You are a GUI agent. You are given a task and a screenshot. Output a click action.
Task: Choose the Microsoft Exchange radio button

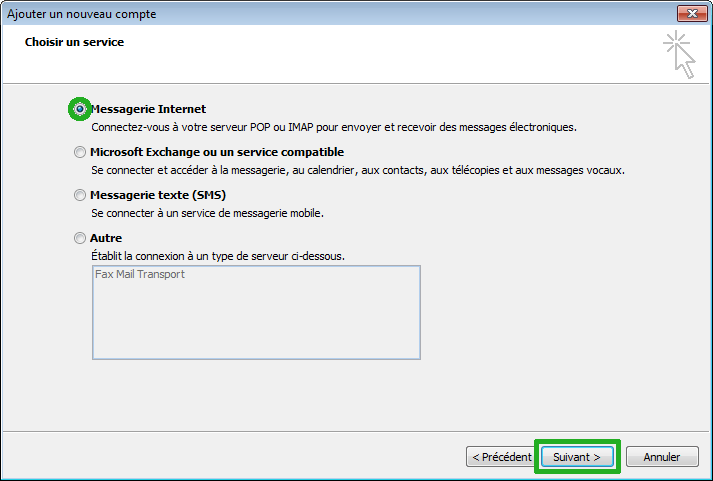point(80,153)
